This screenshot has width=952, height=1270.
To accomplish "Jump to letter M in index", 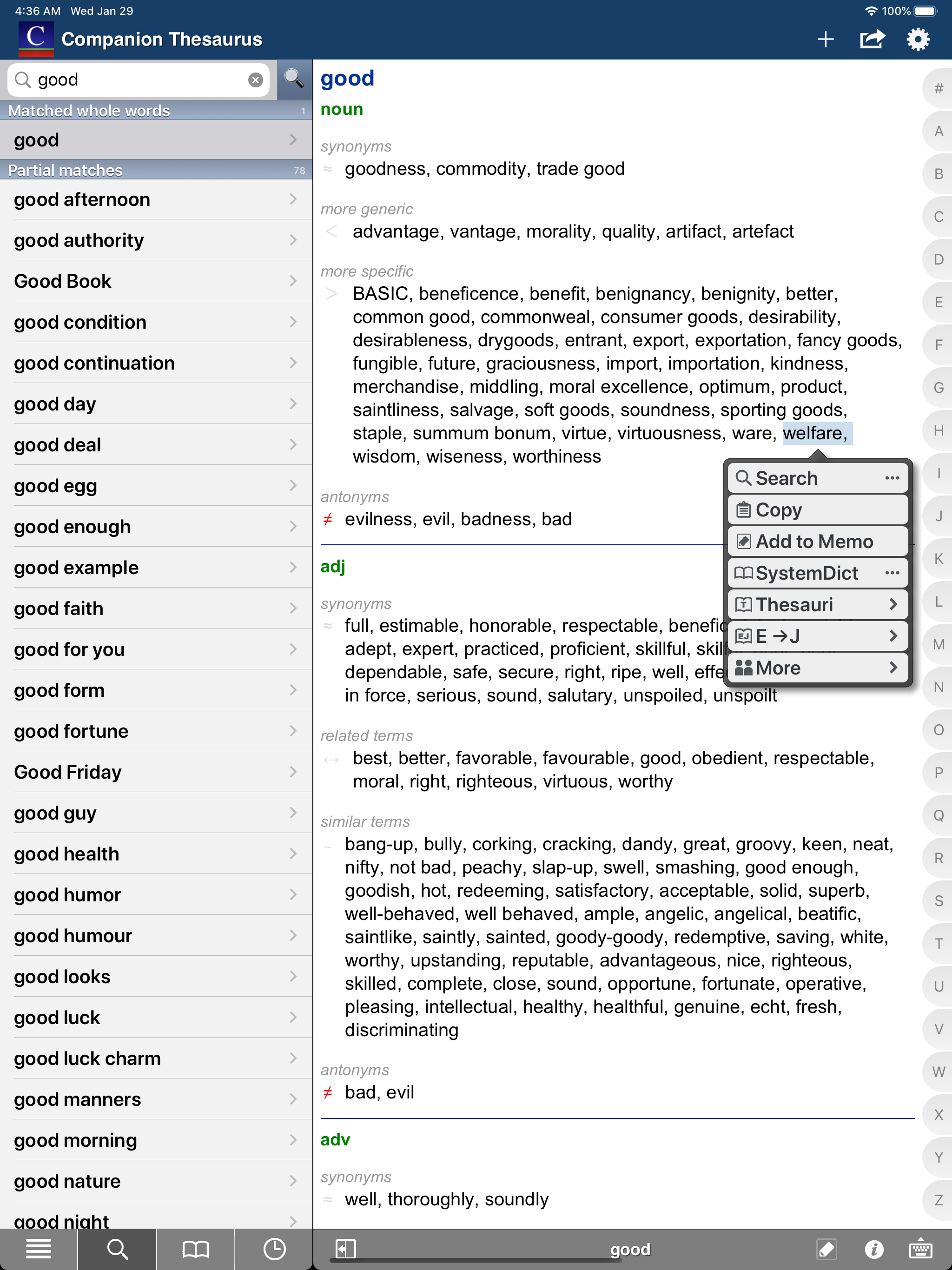I will pyautogui.click(x=938, y=644).
